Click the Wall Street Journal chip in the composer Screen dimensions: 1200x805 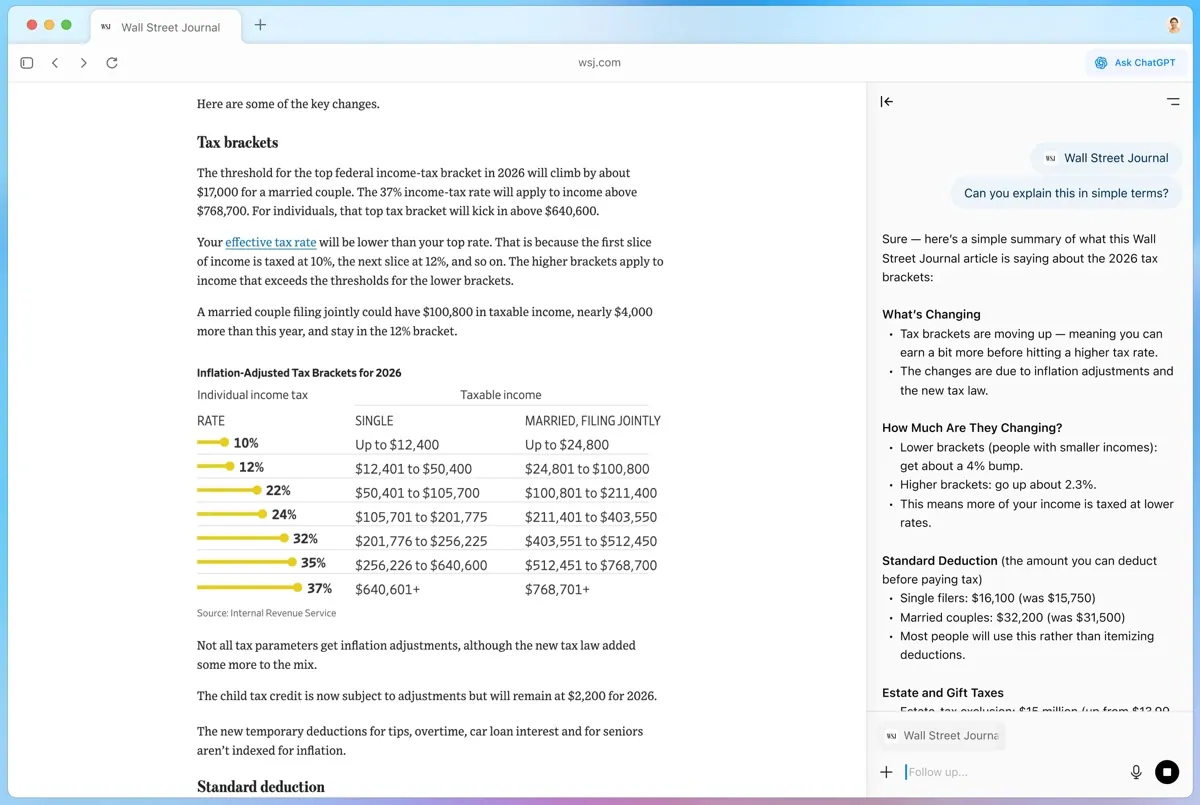click(x=941, y=735)
